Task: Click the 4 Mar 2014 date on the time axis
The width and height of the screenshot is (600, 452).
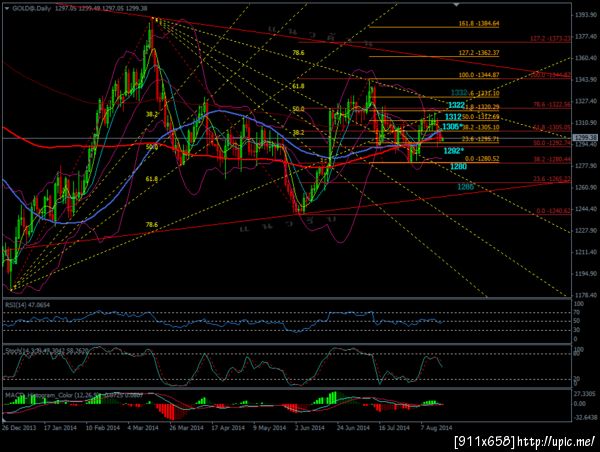Action: pyautogui.click(x=143, y=428)
